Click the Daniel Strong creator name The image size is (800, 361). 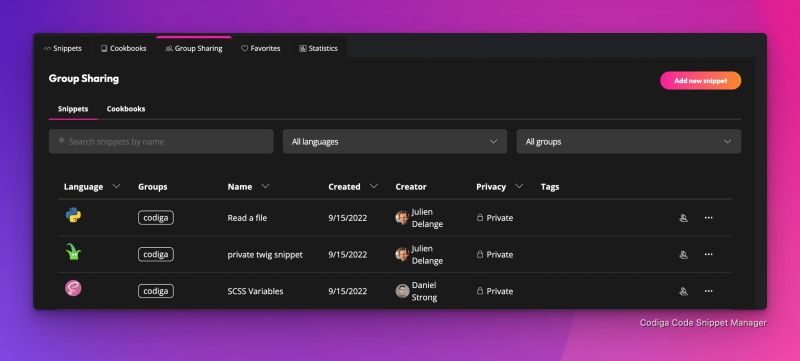(x=424, y=291)
